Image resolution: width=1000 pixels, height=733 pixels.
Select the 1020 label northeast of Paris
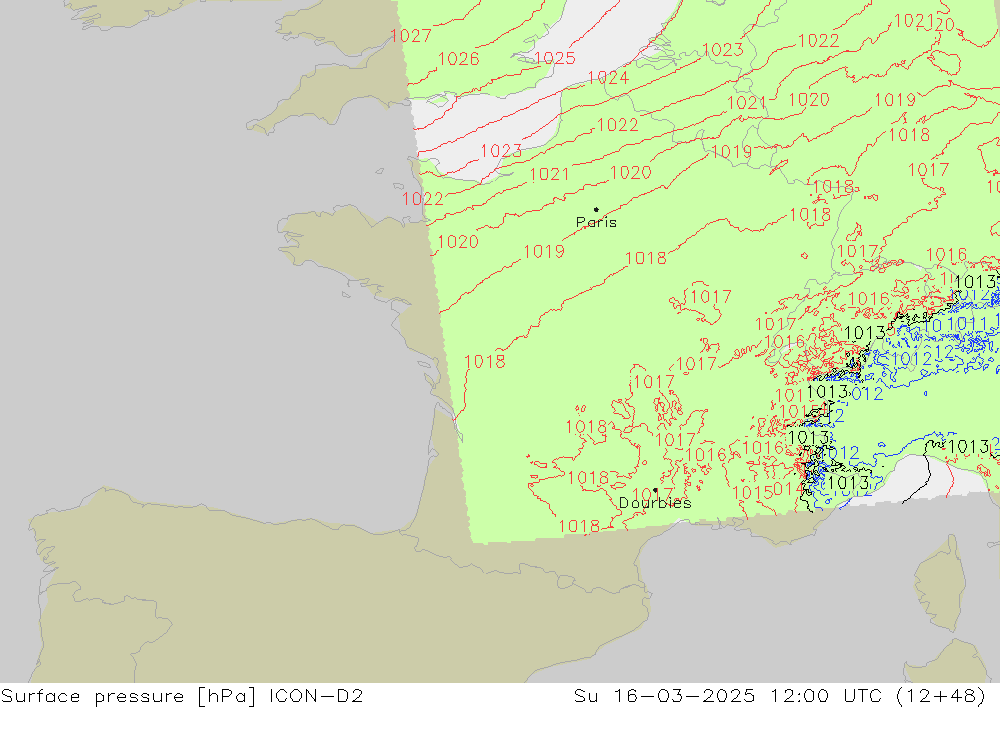(x=631, y=172)
